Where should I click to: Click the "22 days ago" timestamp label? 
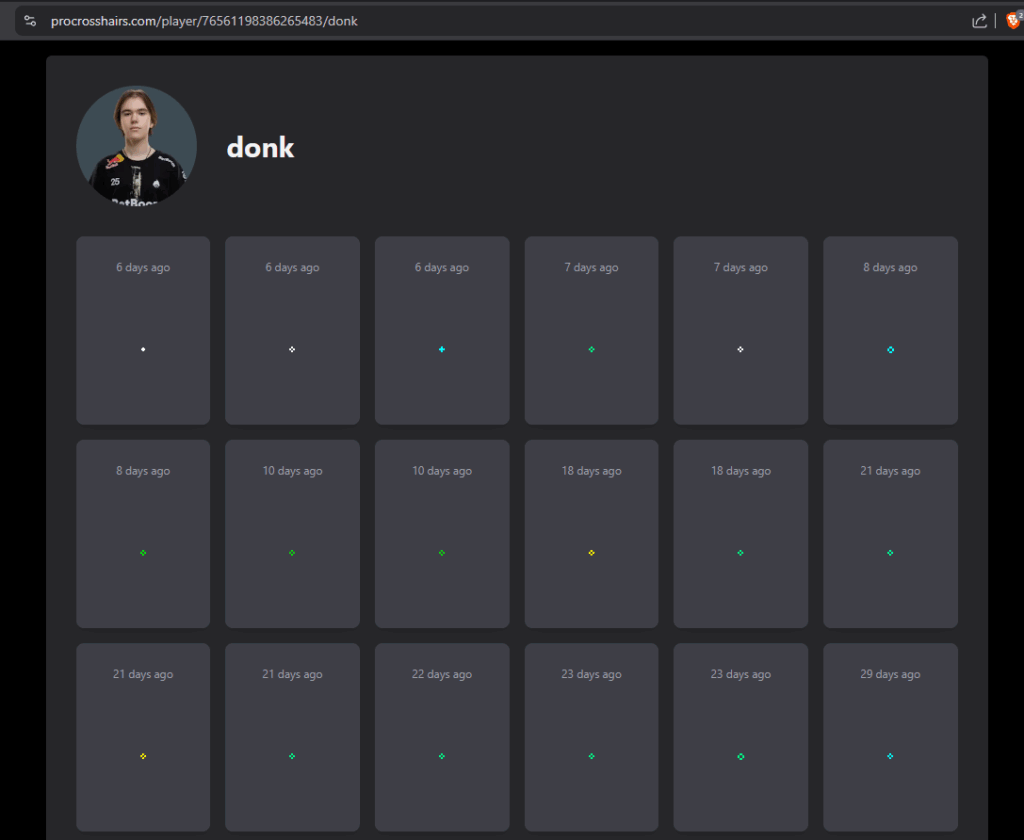pos(441,675)
